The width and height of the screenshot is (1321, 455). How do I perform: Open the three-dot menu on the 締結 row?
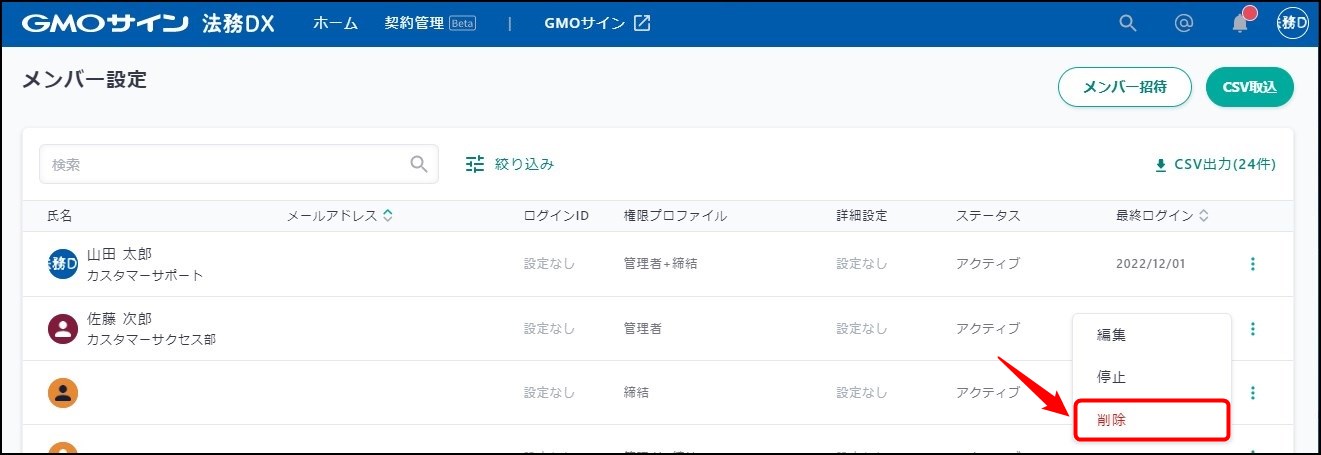point(1253,393)
